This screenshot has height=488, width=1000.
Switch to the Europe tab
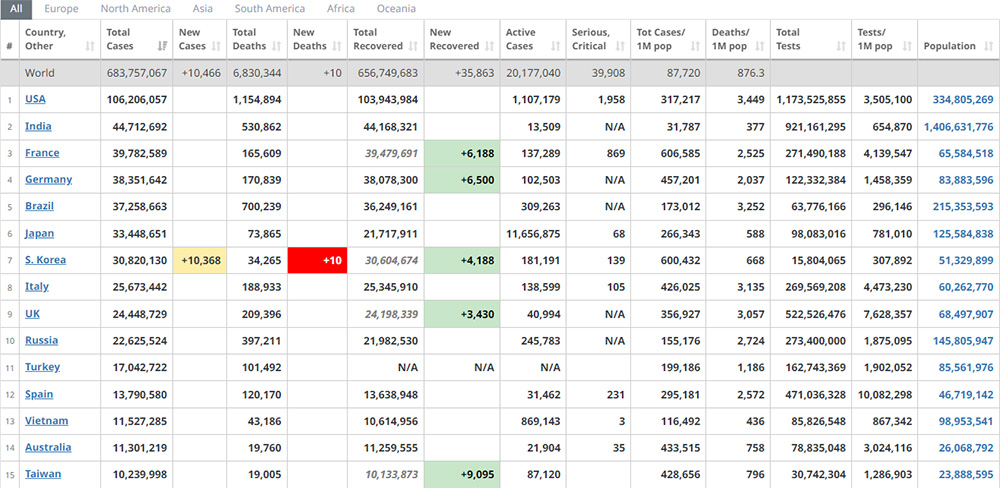click(x=62, y=9)
